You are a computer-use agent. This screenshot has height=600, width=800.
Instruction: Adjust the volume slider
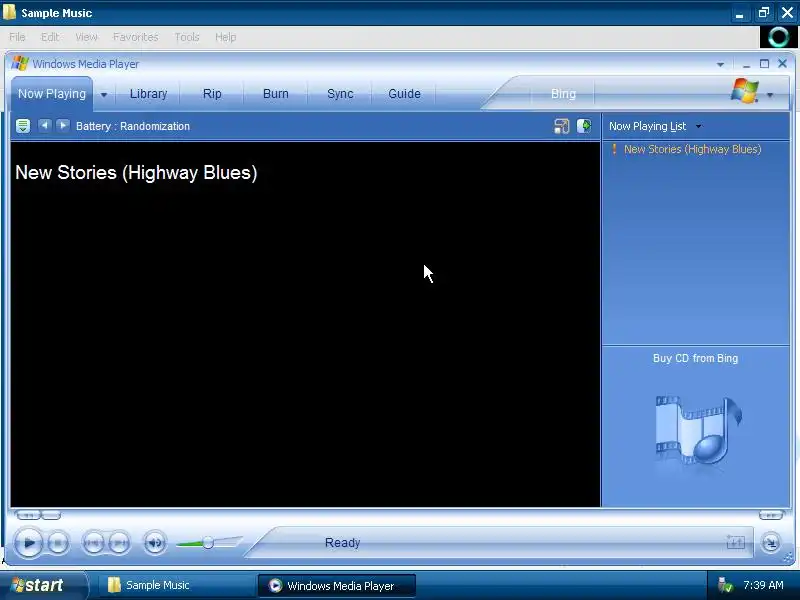[208, 543]
